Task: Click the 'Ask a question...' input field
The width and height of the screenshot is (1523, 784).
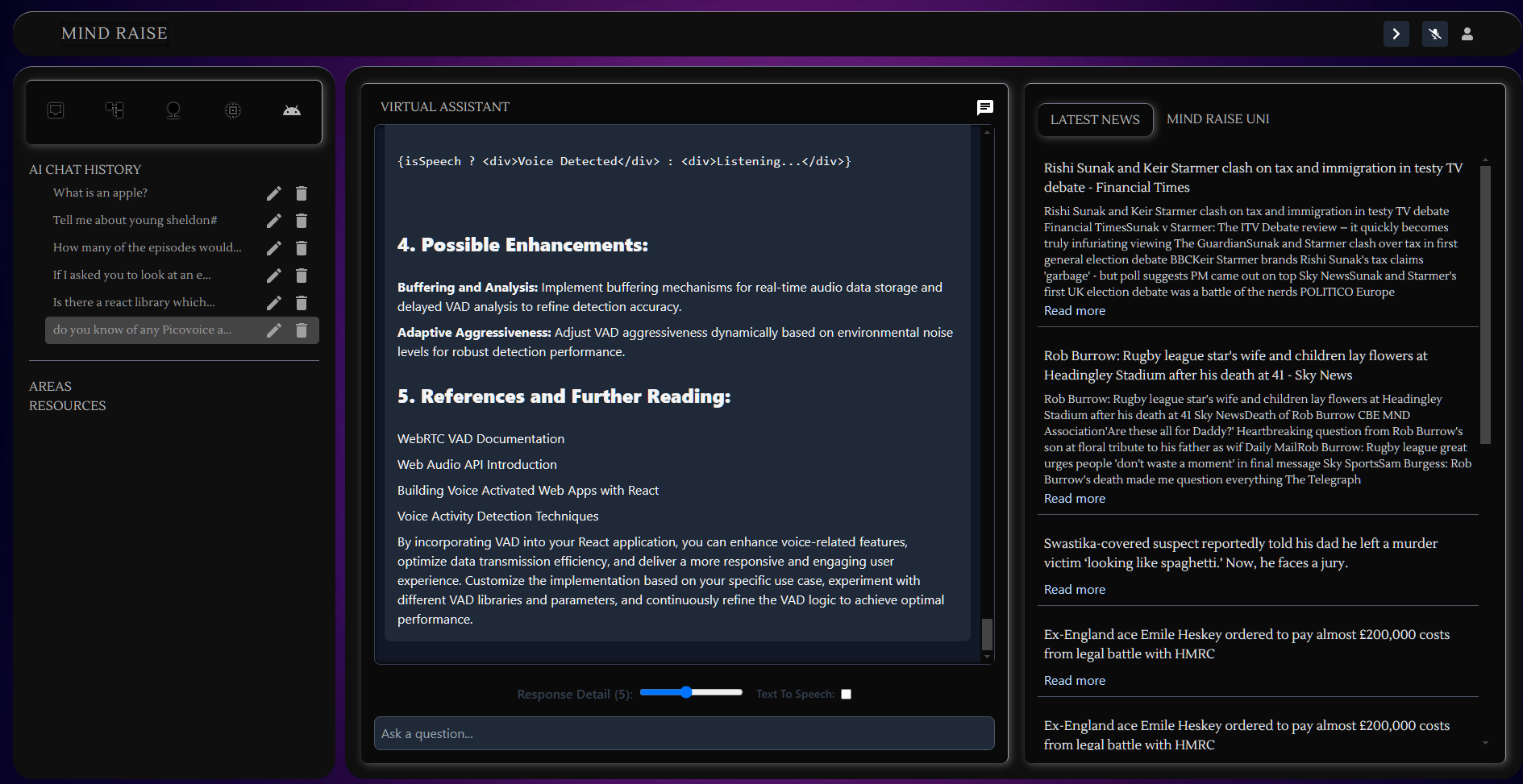Action: point(684,733)
